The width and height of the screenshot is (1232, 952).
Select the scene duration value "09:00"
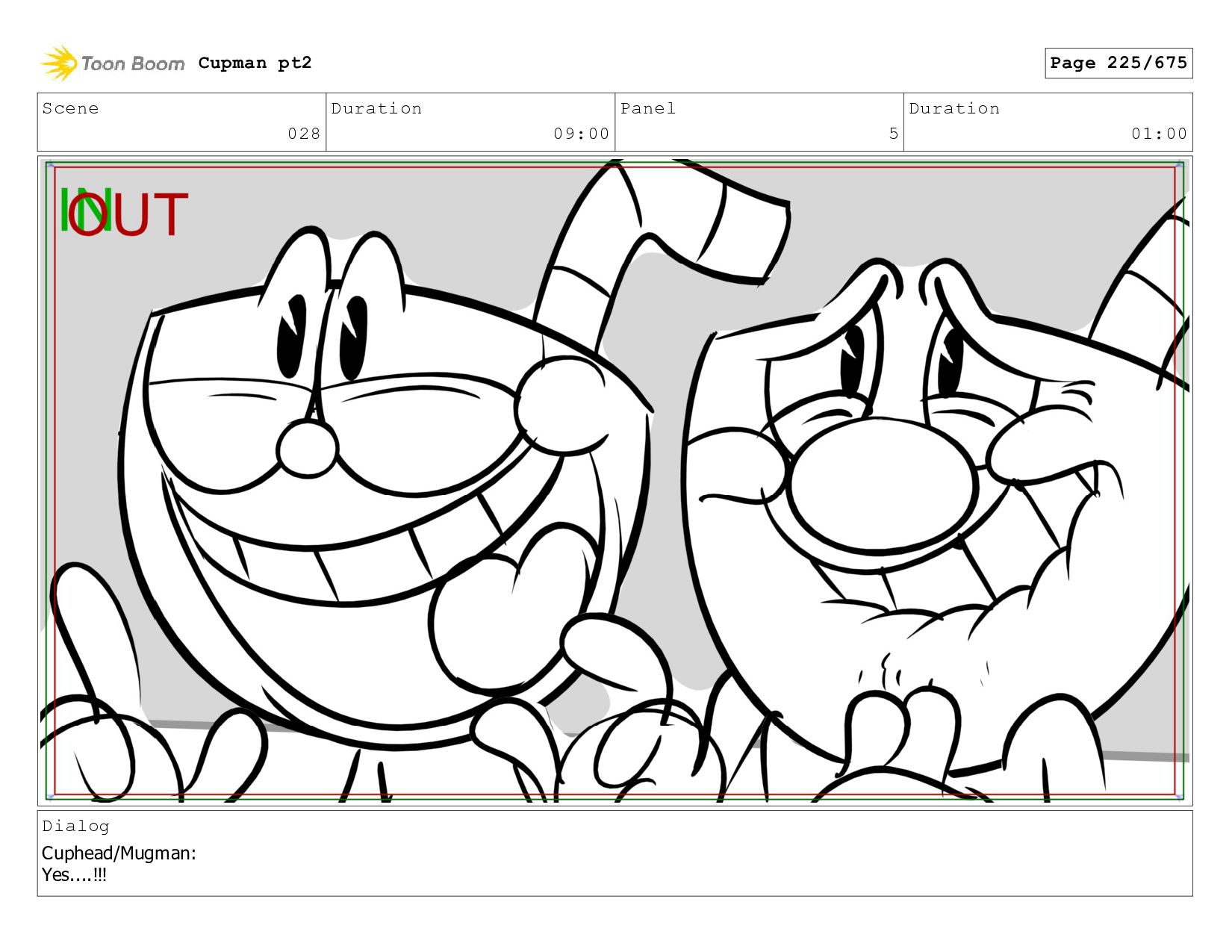tap(582, 134)
